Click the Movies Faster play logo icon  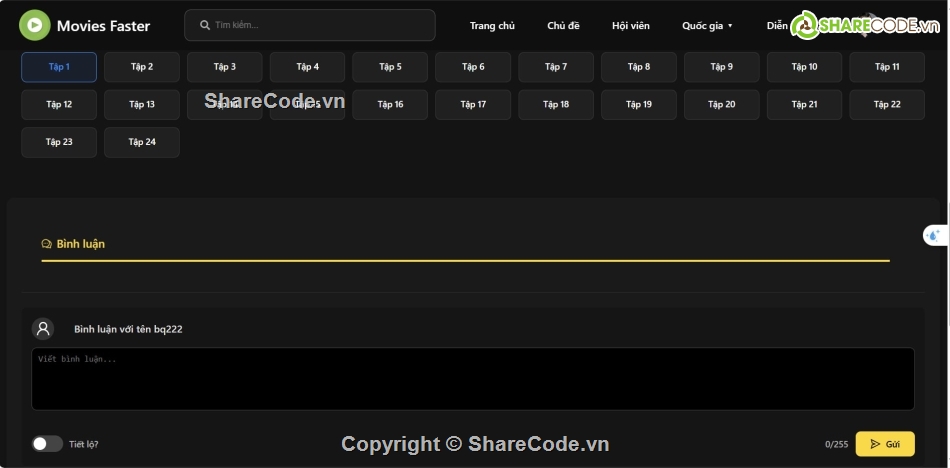(x=35, y=25)
